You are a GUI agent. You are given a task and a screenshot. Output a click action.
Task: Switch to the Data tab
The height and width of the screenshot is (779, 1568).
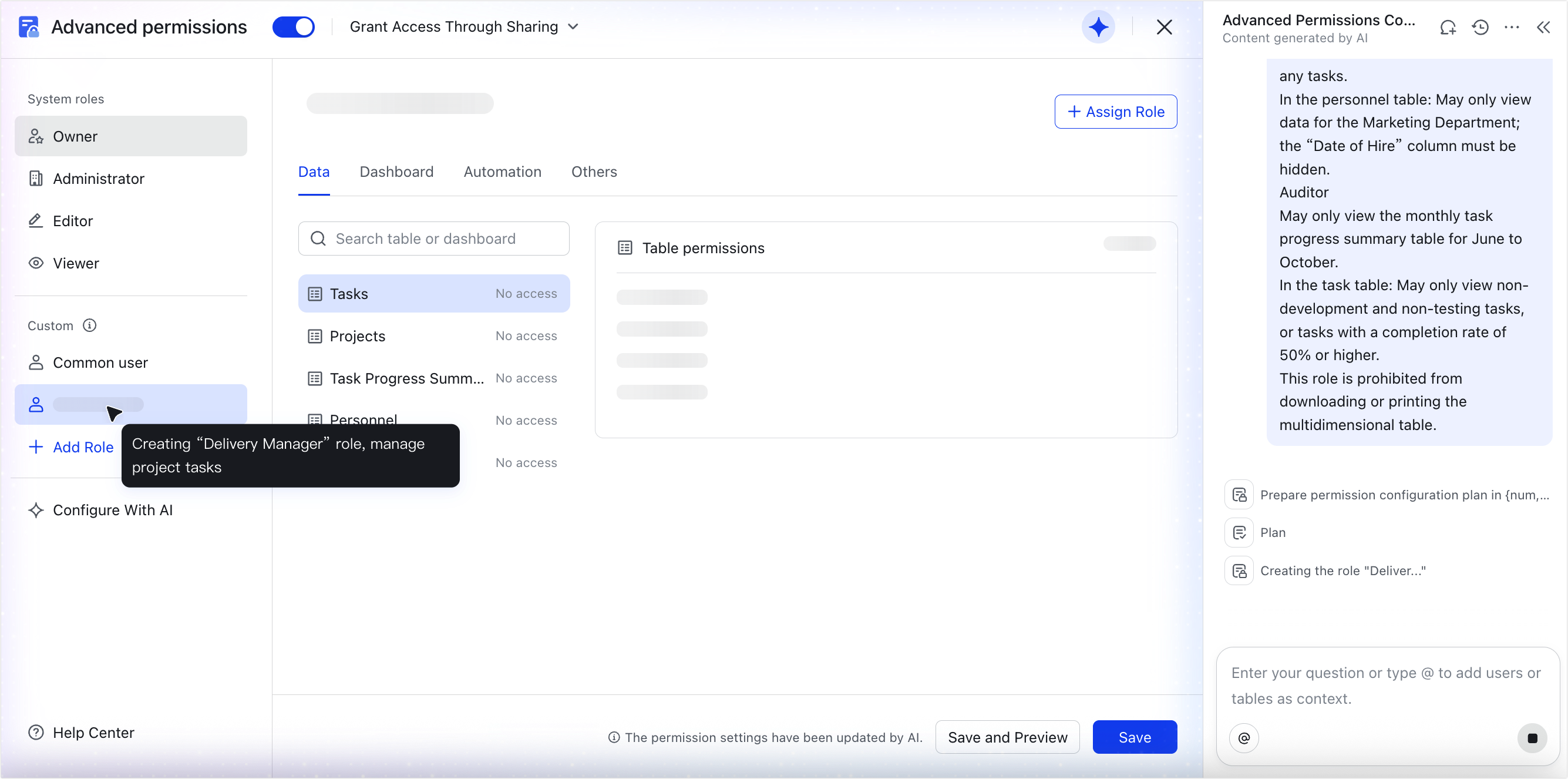click(314, 172)
